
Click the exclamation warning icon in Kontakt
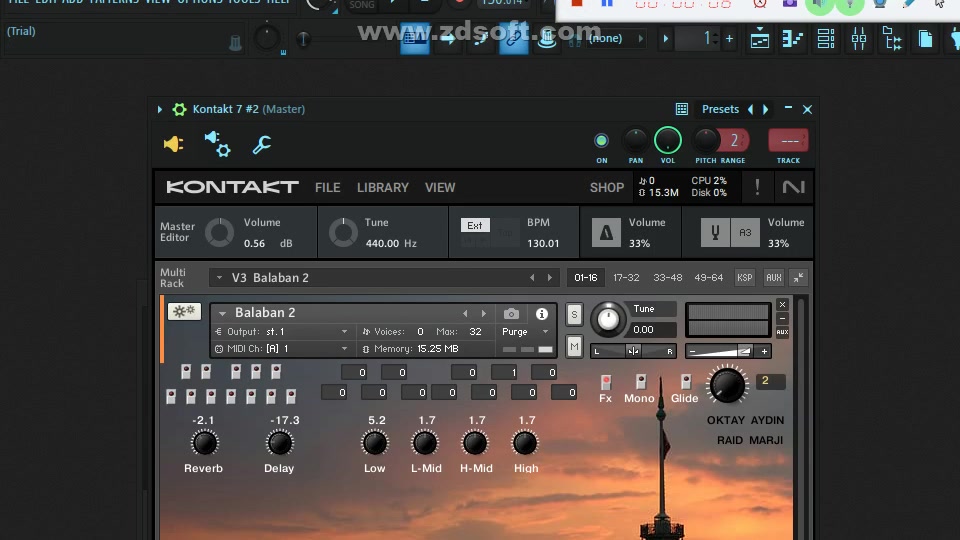click(x=757, y=187)
